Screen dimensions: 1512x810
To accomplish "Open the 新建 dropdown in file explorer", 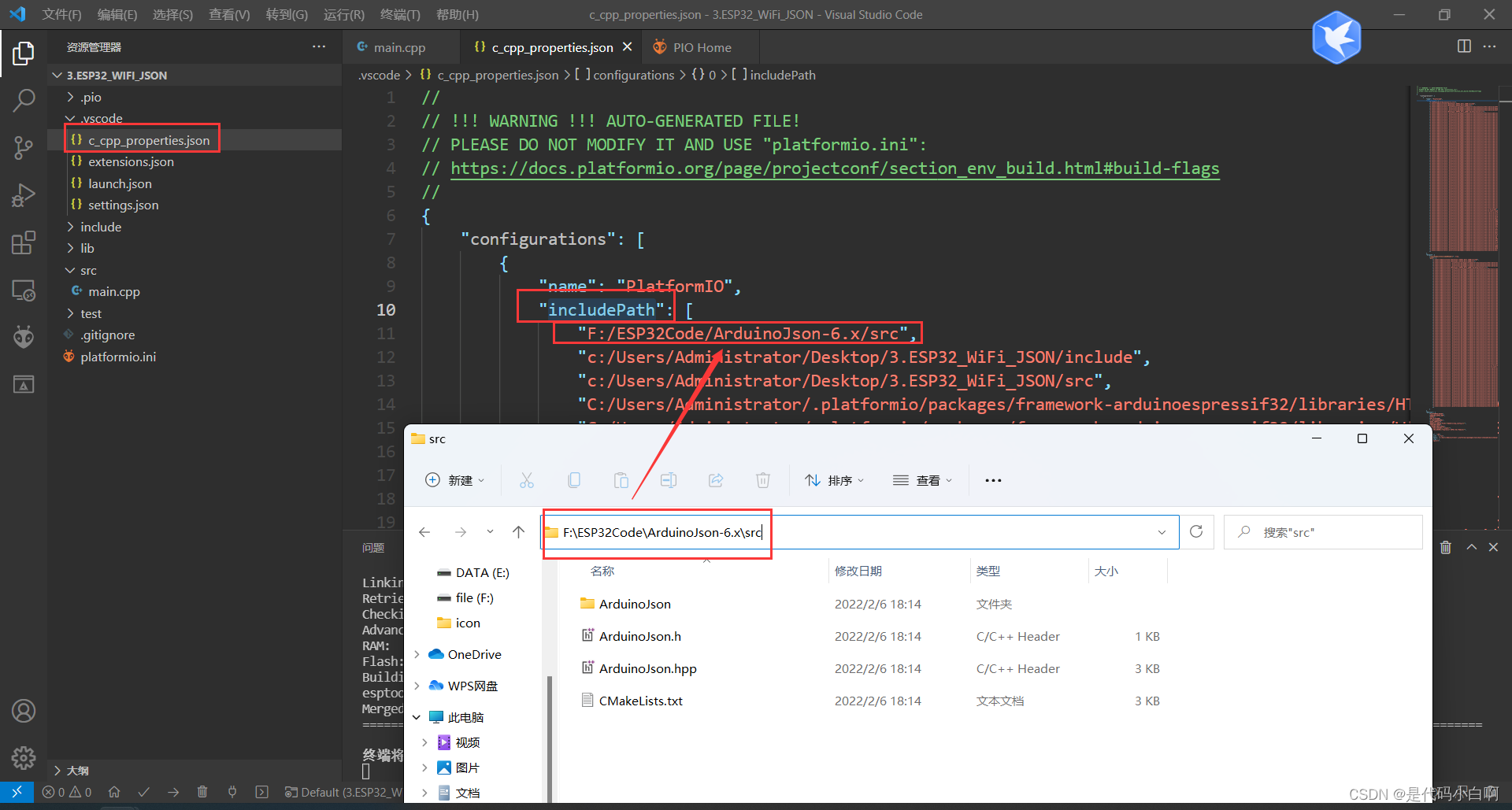I will (x=455, y=480).
